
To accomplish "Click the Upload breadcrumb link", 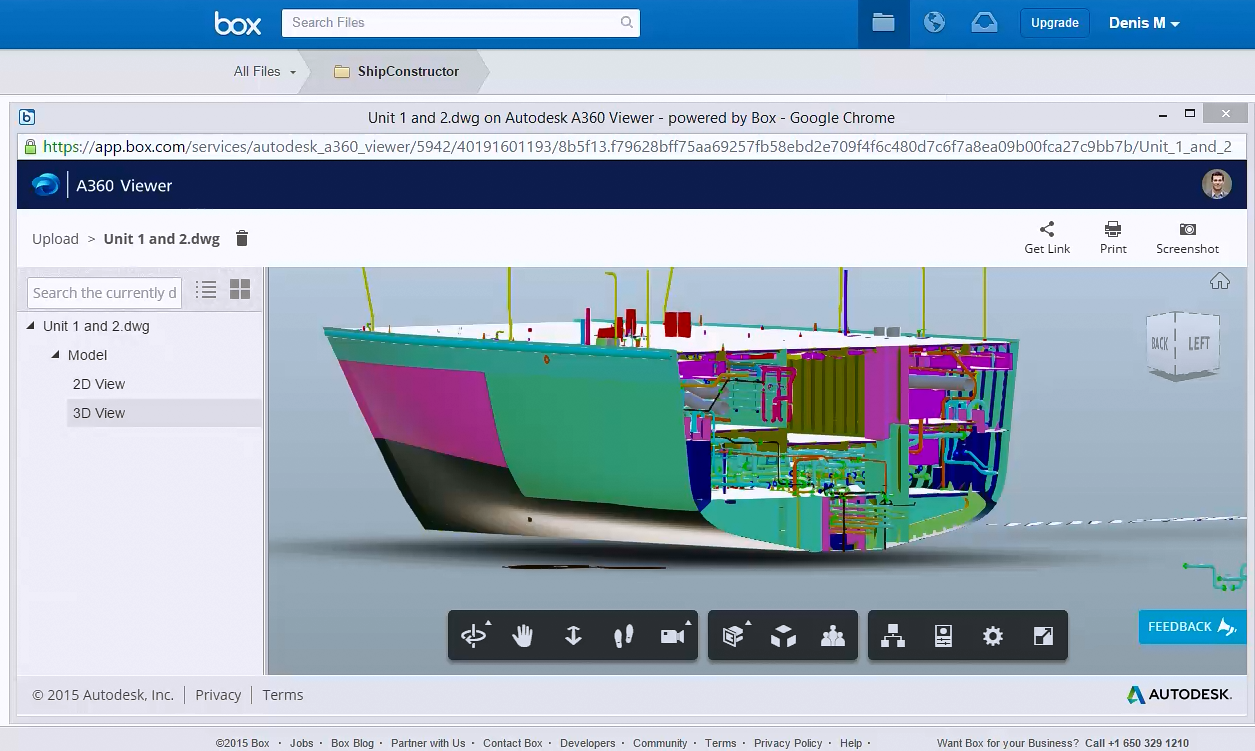I will point(55,239).
